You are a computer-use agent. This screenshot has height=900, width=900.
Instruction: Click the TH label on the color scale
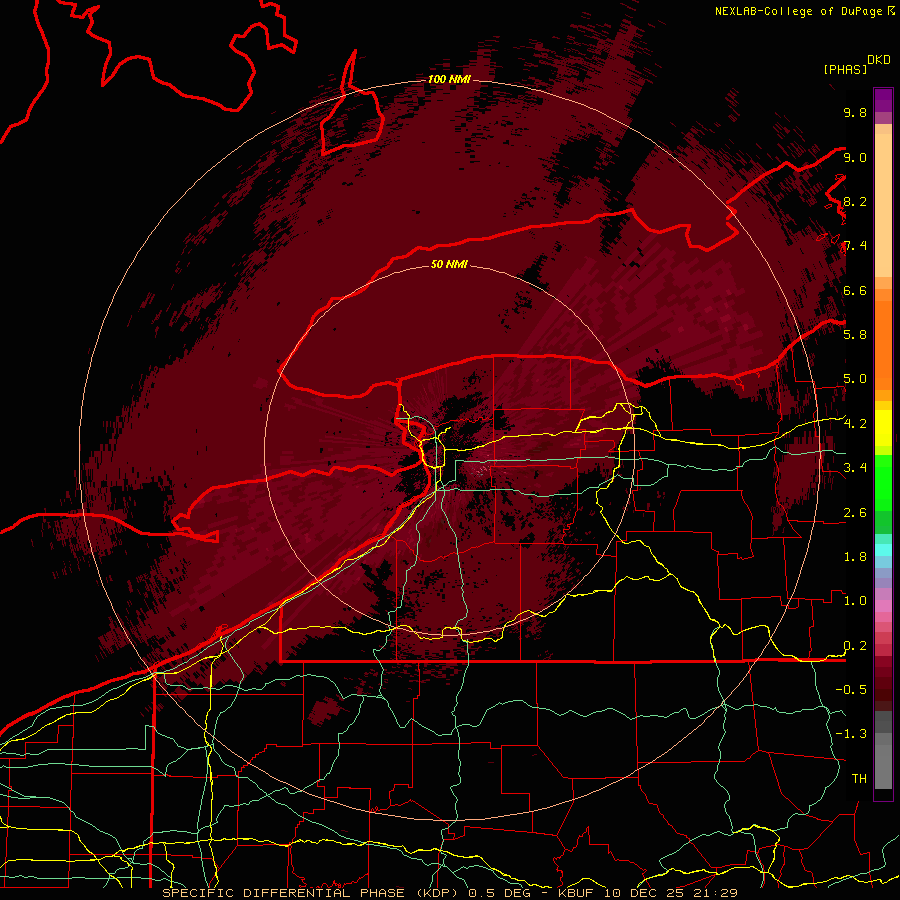859,779
